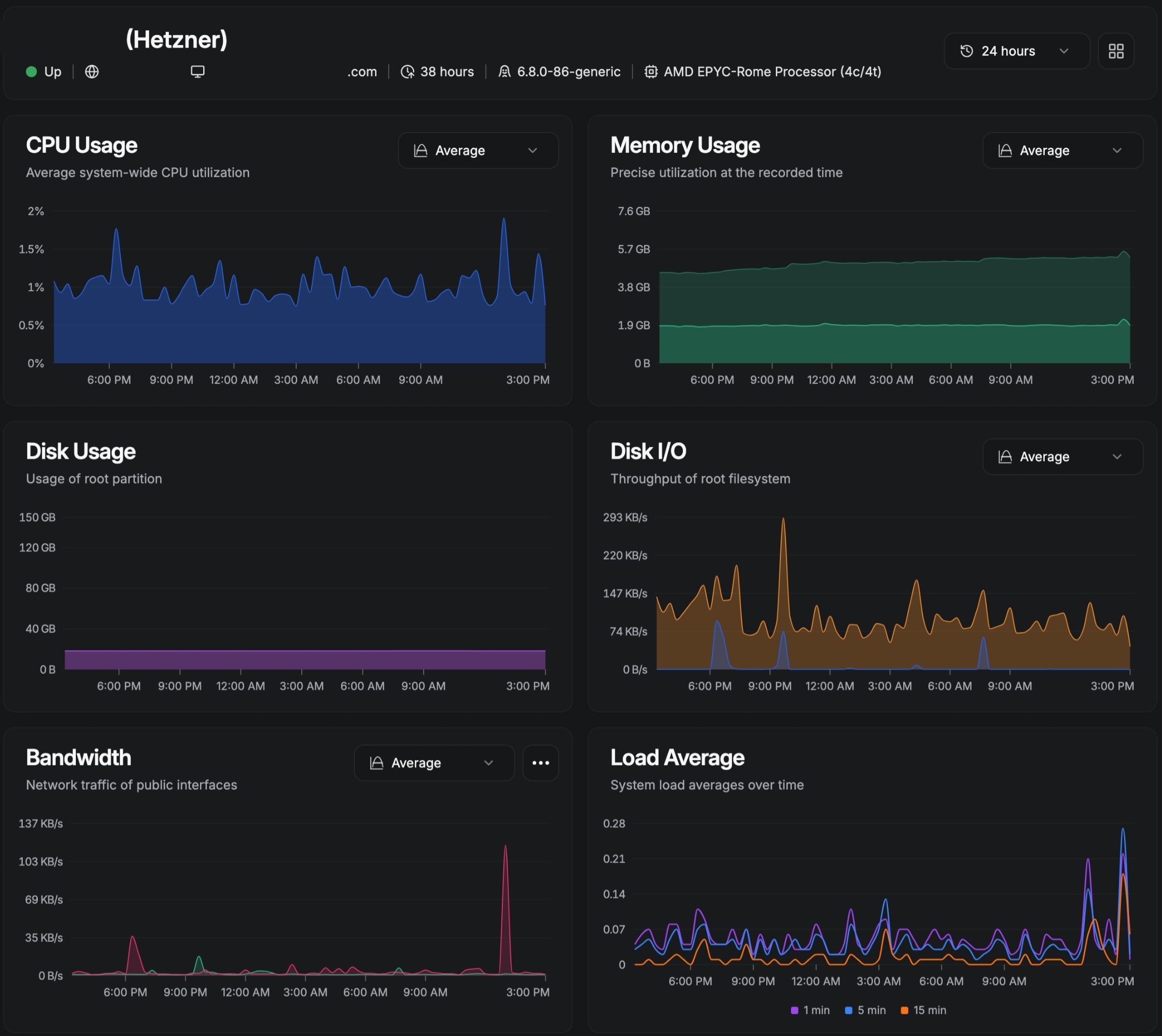Screen dimensions: 1162x1036
Task: Click the Up status label
Action: 53,72
